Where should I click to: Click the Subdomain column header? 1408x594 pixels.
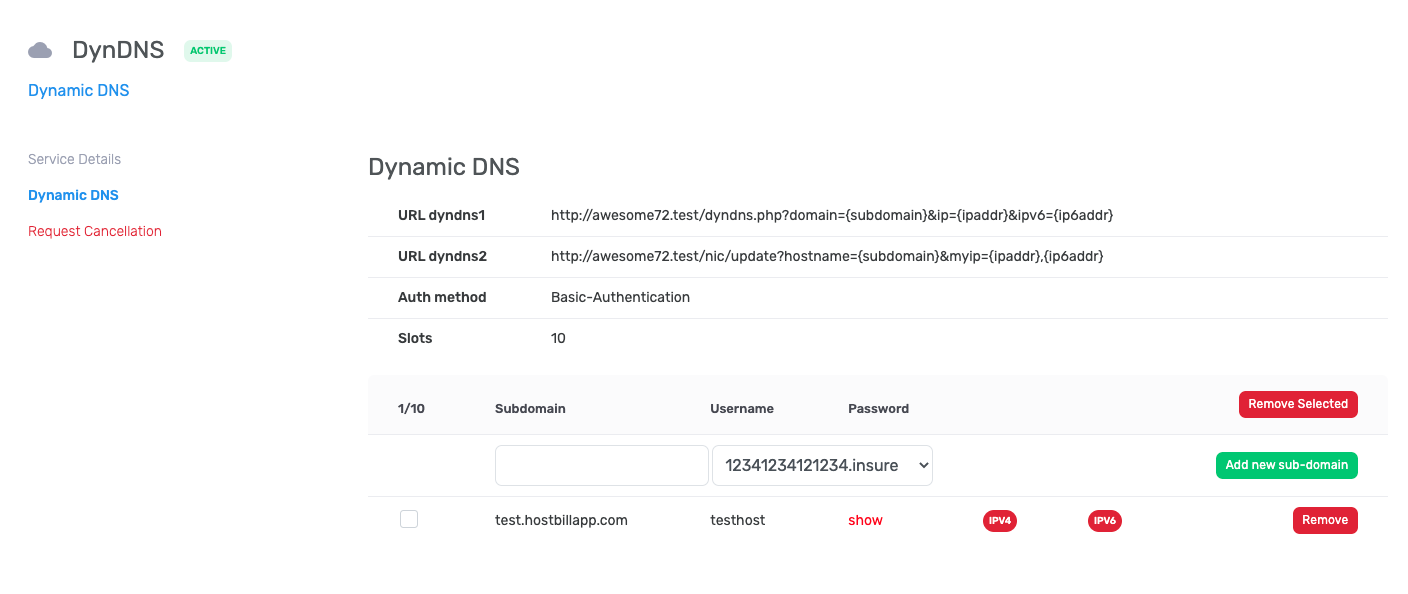[530, 408]
